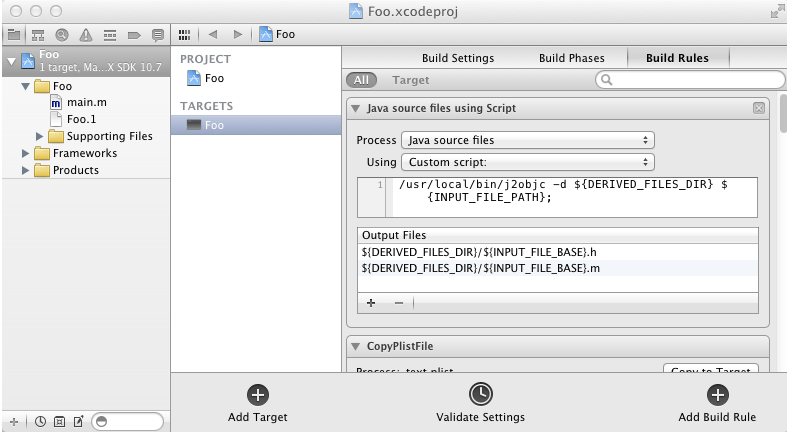Show recent files clock filter icon

tap(40, 421)
